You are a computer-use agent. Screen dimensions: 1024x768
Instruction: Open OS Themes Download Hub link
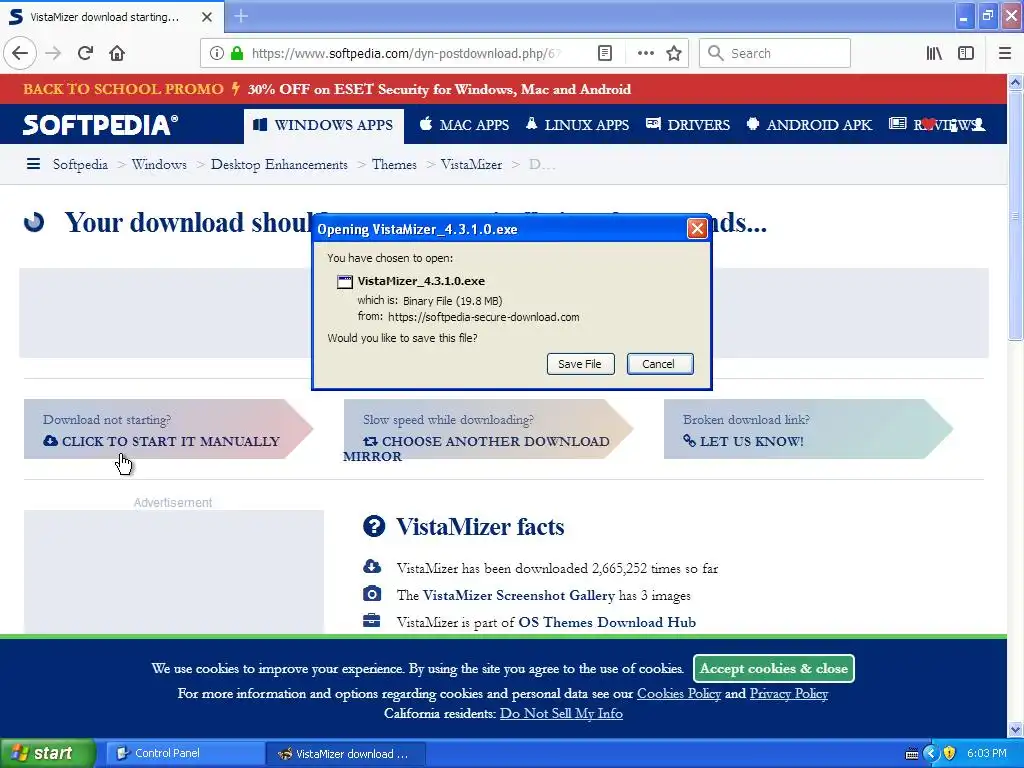tap(607, 622)
